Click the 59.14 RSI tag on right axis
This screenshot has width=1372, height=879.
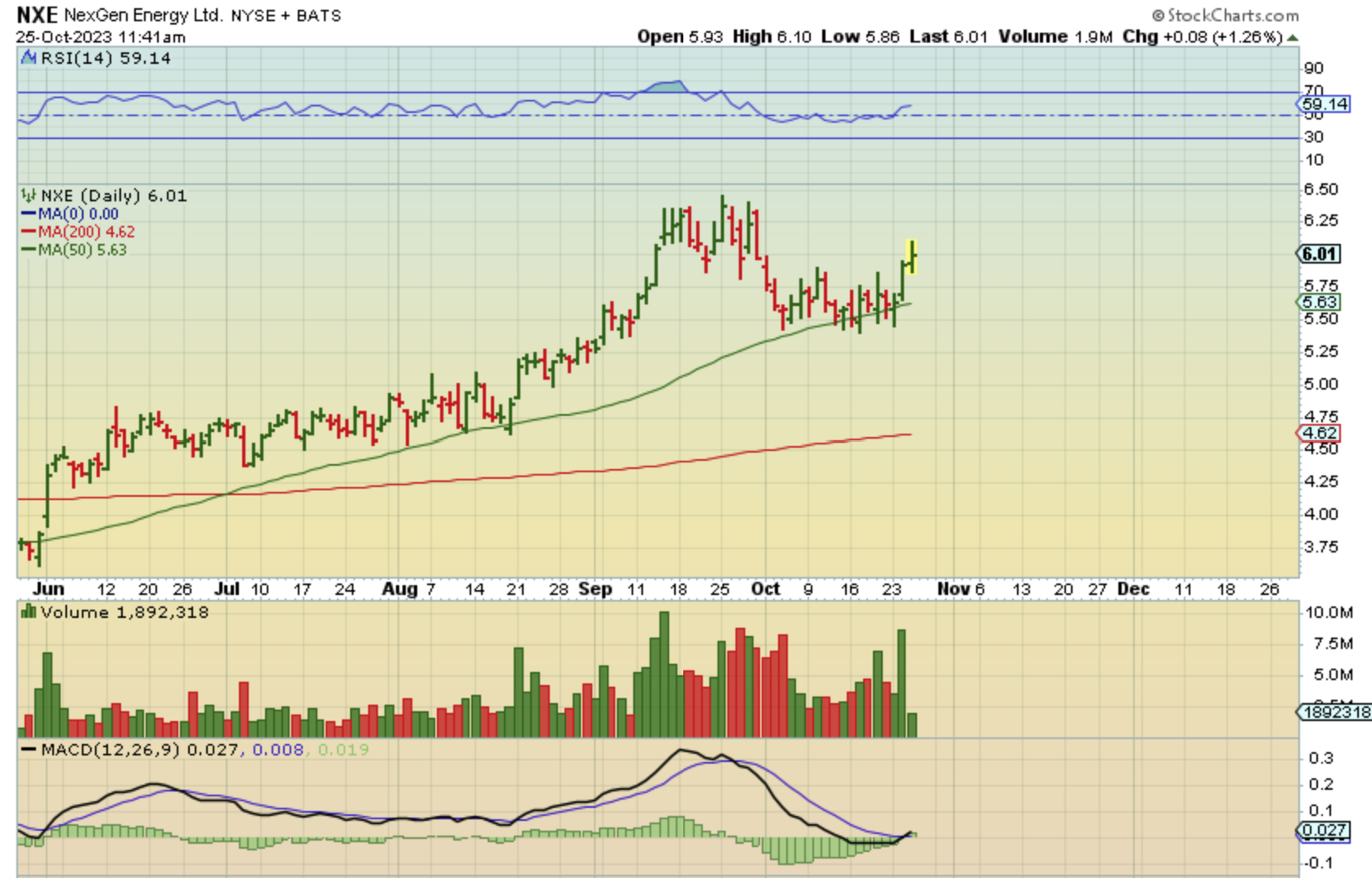point(1324,104)
